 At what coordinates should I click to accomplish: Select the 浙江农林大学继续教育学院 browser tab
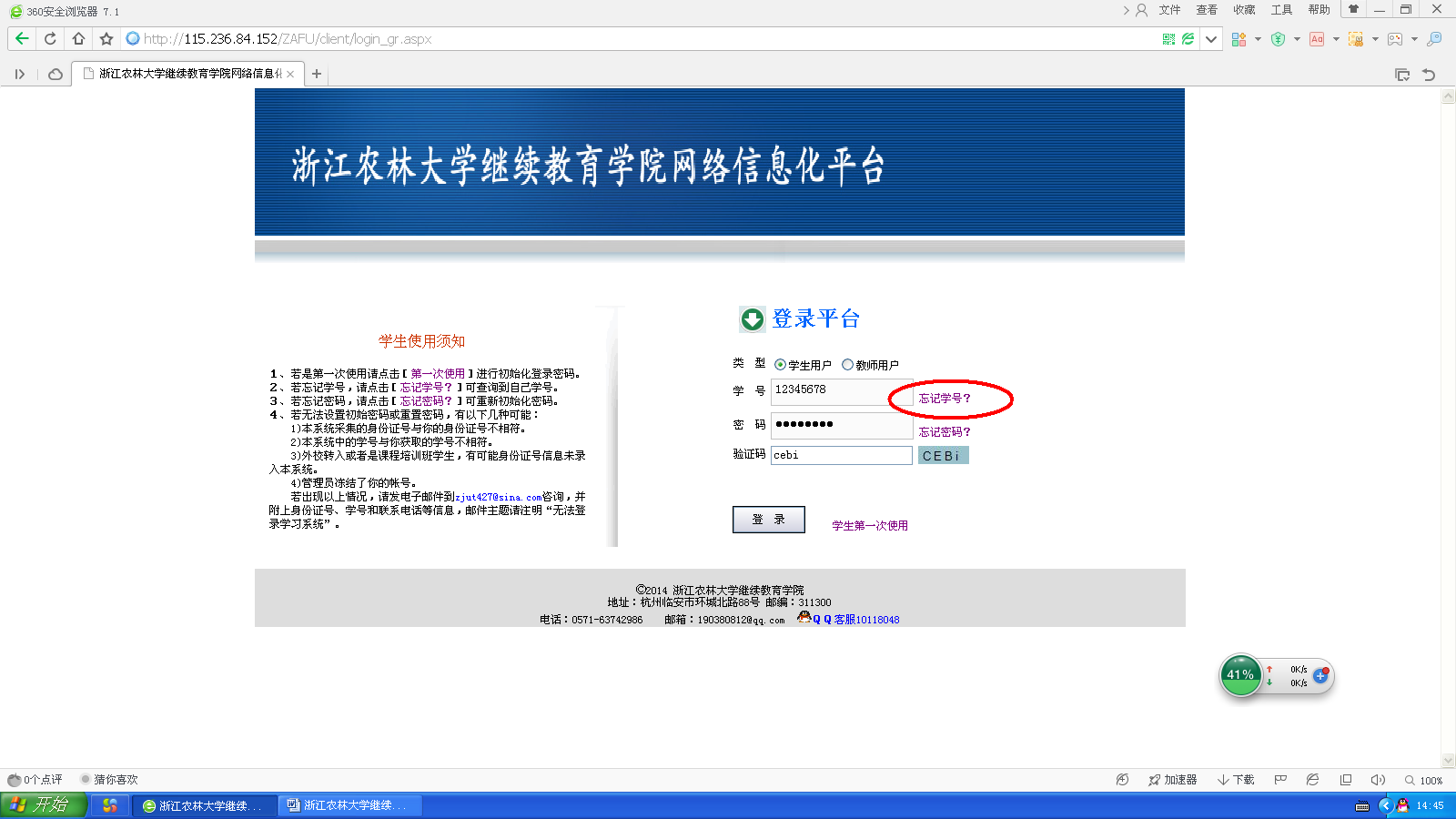[x=187, y=74]
